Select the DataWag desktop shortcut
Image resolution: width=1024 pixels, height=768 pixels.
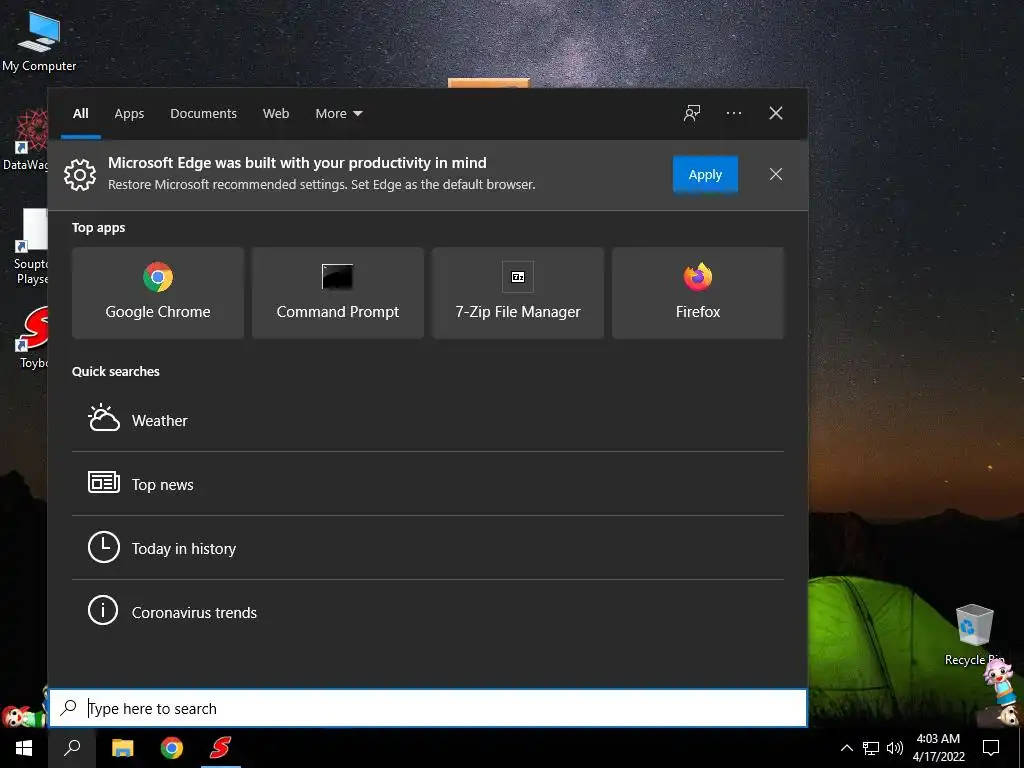click(x=25, y=141)
